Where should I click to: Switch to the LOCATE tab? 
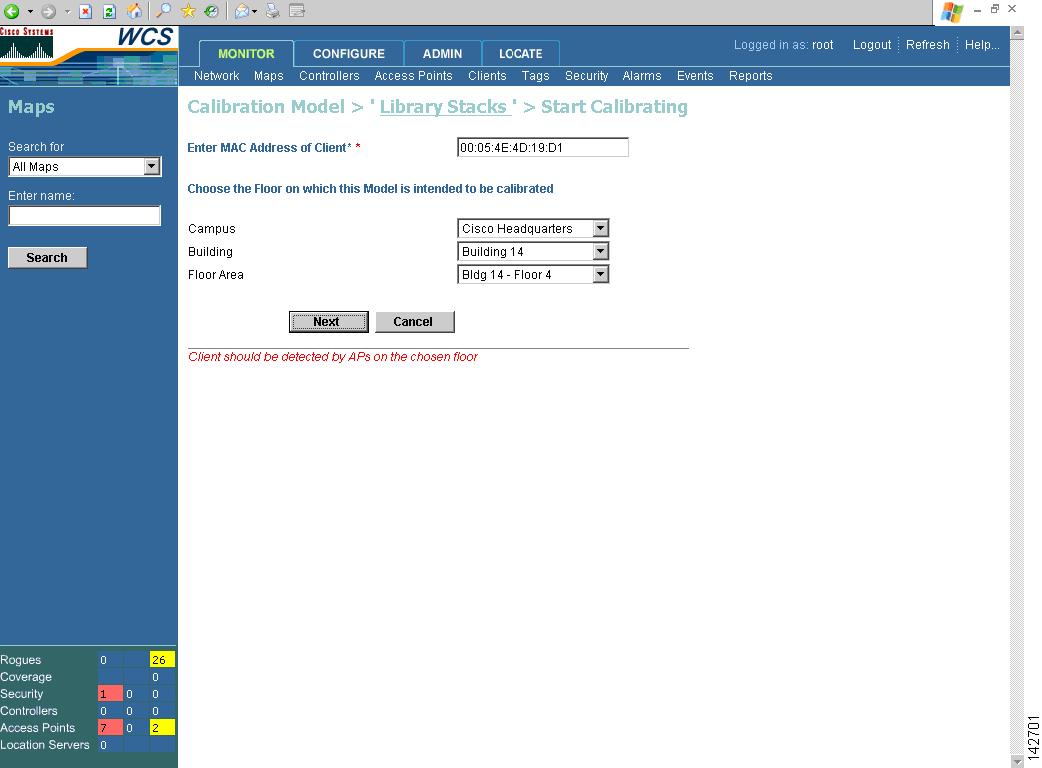click(520, 54)
